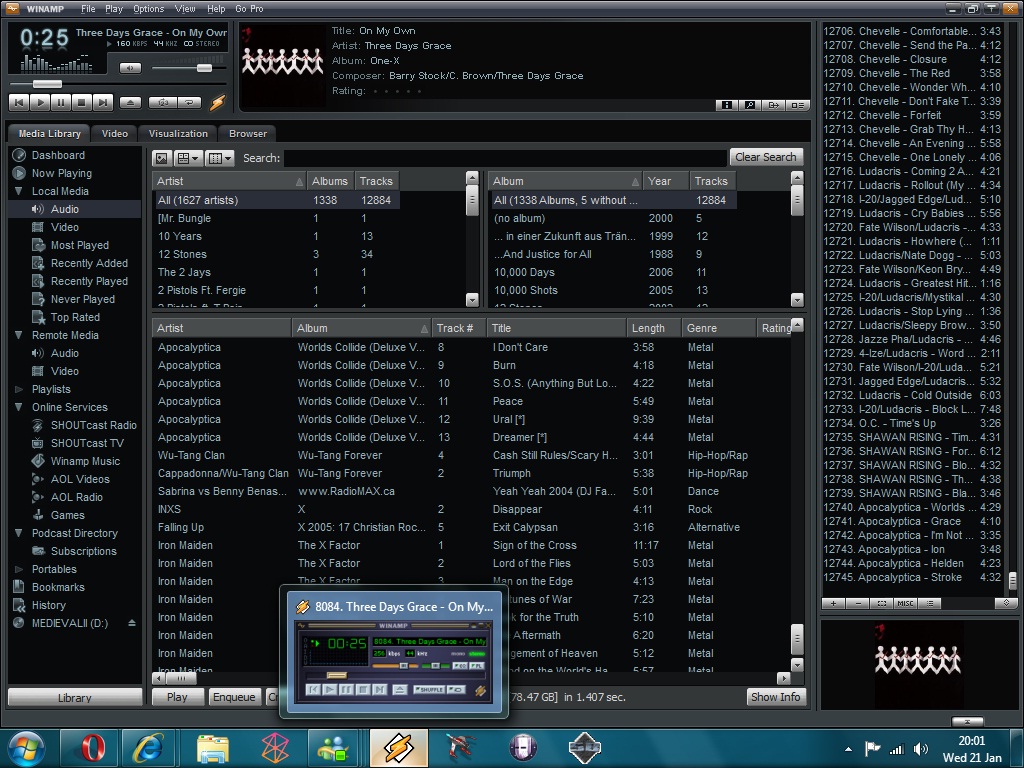The height and width of the screenshot is (768, 1024).
Task: Switch to the Video tab
Action: pyautogui.click(x=115, y=133)
